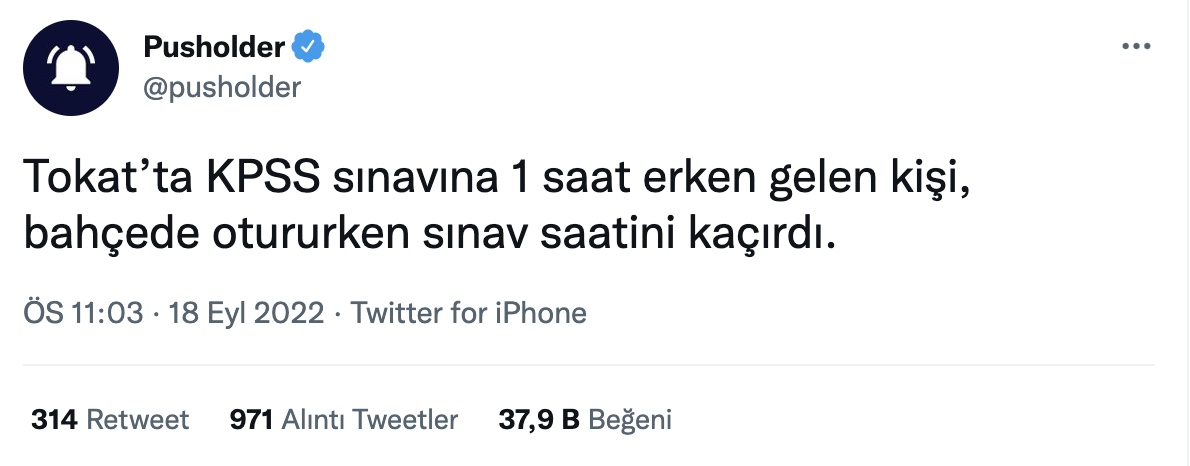Click the 18 Eyl 2022 date

coord(246,313)
